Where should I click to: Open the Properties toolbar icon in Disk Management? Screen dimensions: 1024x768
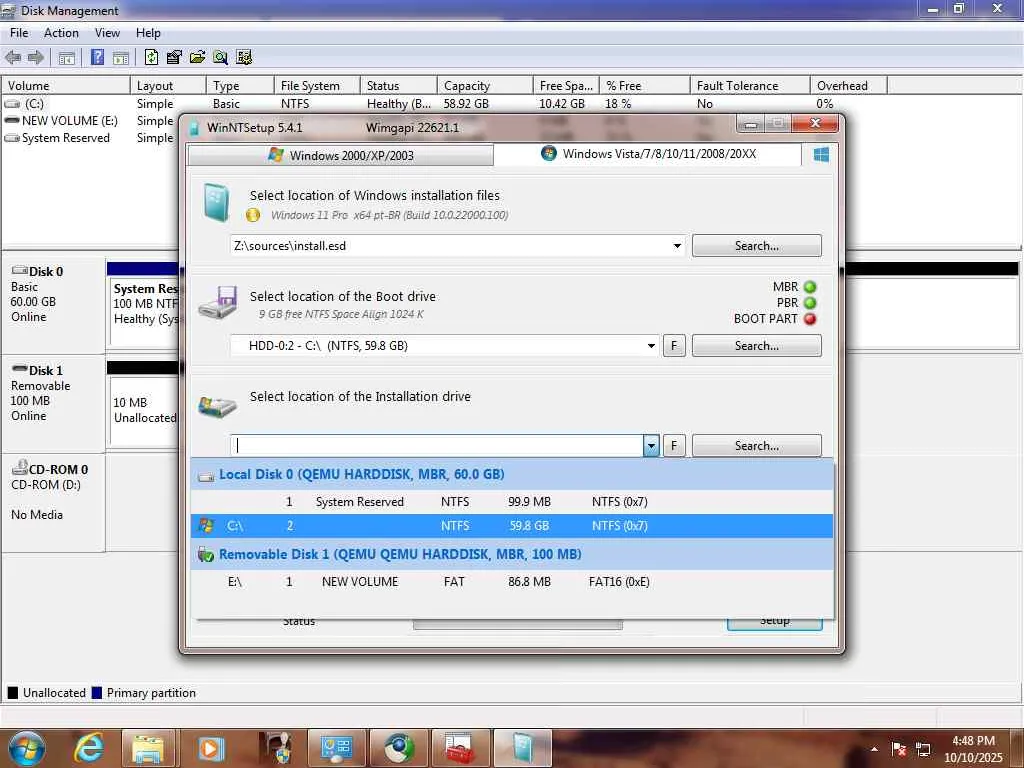(x=174, y=57)
